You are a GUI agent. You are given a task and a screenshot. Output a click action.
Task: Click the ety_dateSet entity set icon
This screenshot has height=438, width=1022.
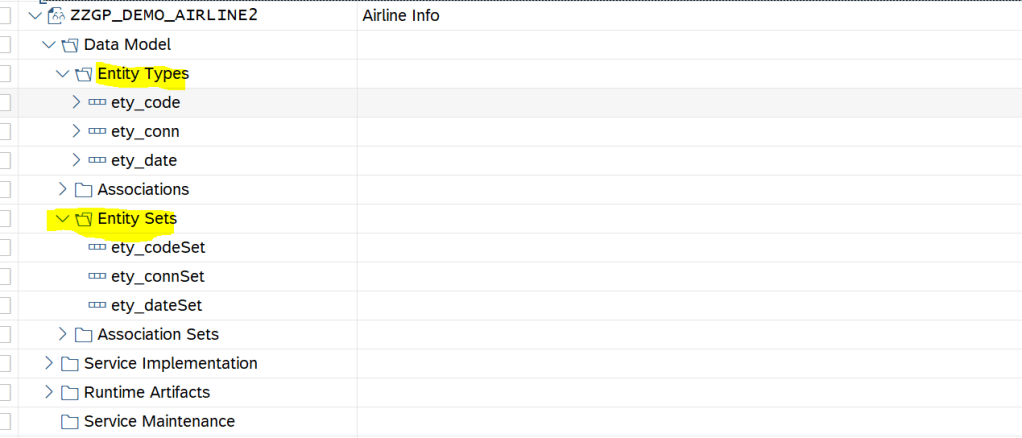[97, 306]
